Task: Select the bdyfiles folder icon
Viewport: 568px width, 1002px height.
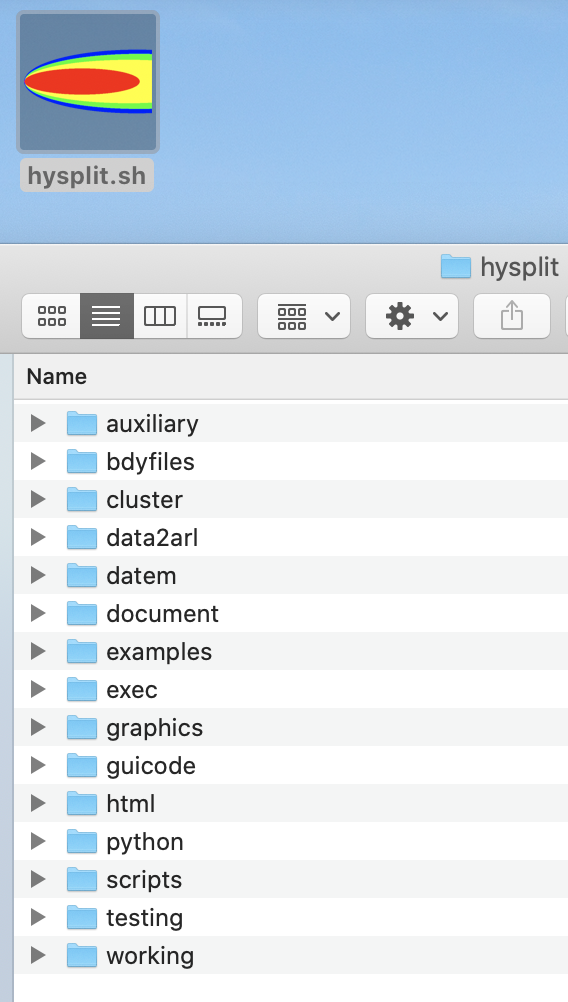Action: click(82, 461)
